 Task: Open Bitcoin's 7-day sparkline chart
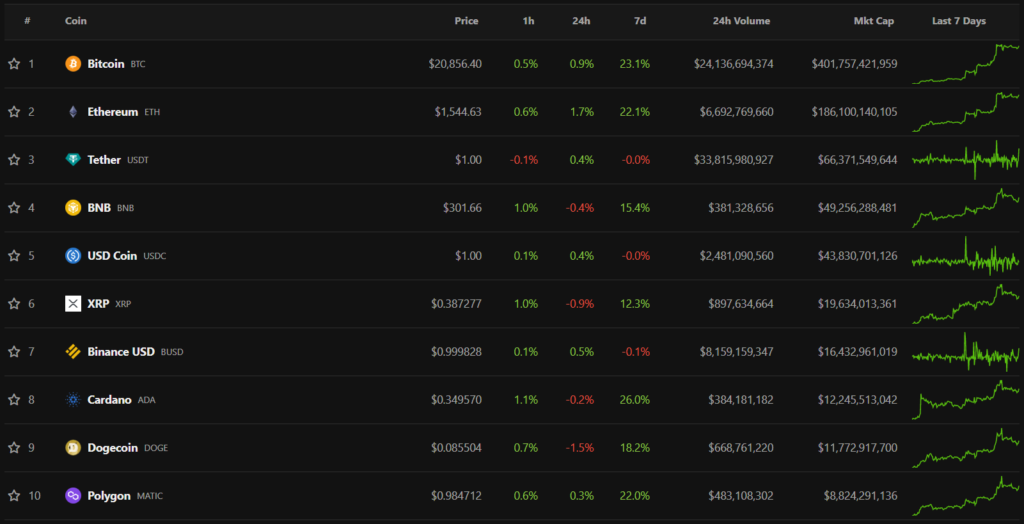click(x=965, y=64)
